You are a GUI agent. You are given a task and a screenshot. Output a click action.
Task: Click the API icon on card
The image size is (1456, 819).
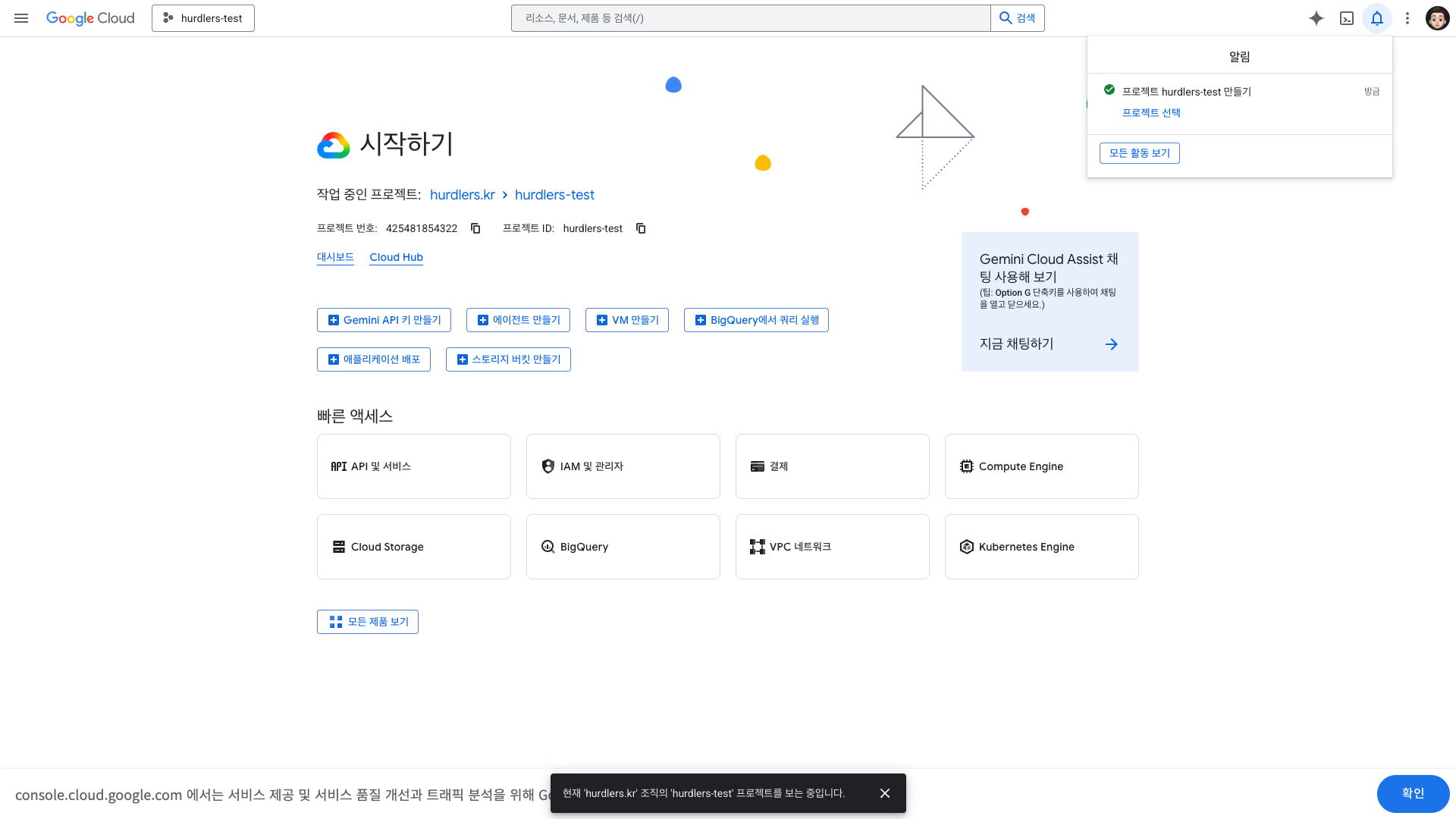tap(339, 466)
